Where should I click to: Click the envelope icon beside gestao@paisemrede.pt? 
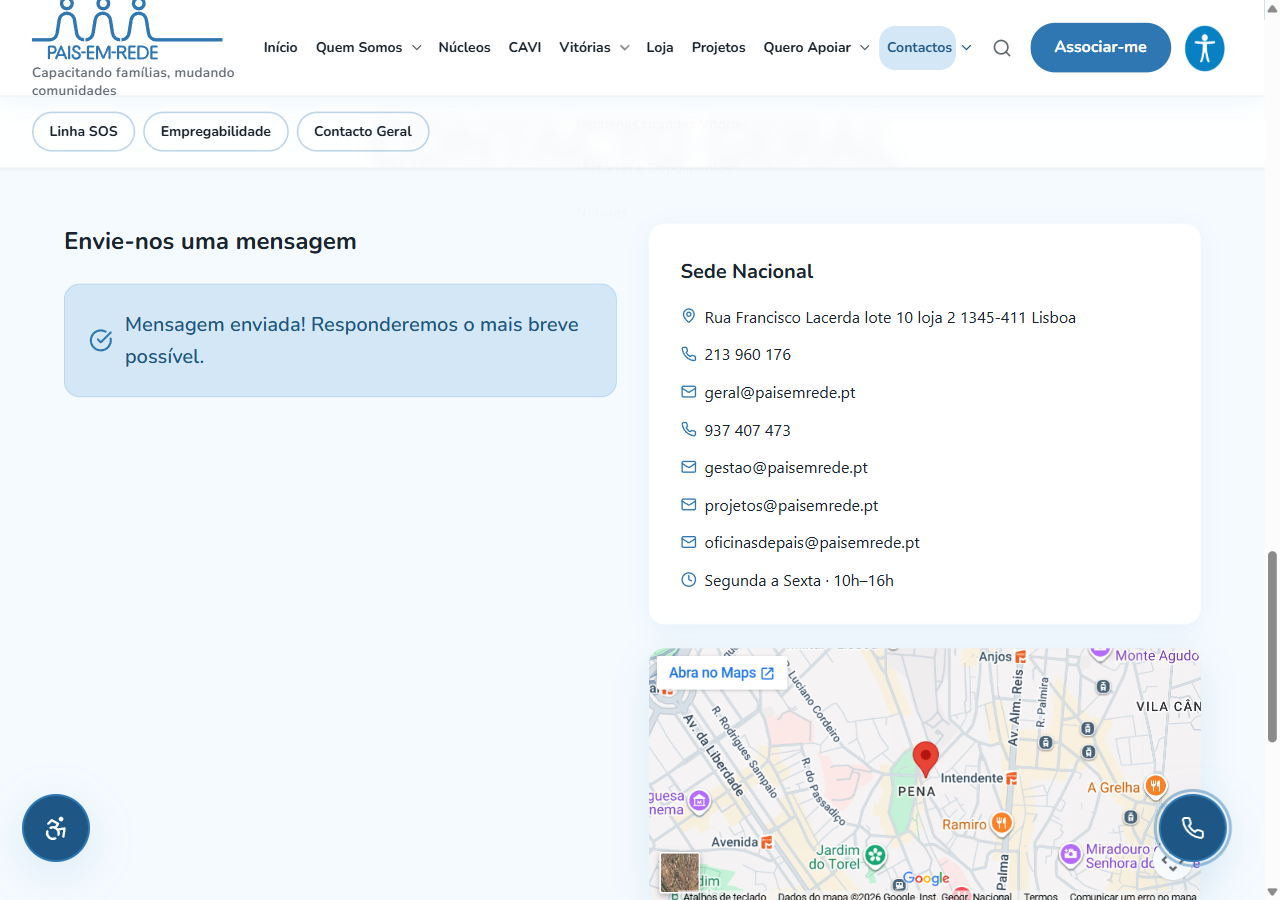pos(688,467)
